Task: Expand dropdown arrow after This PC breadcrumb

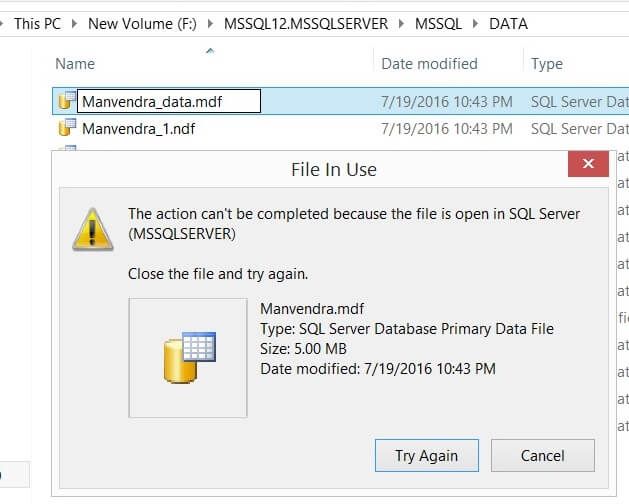Action: (x=74, y=24)
